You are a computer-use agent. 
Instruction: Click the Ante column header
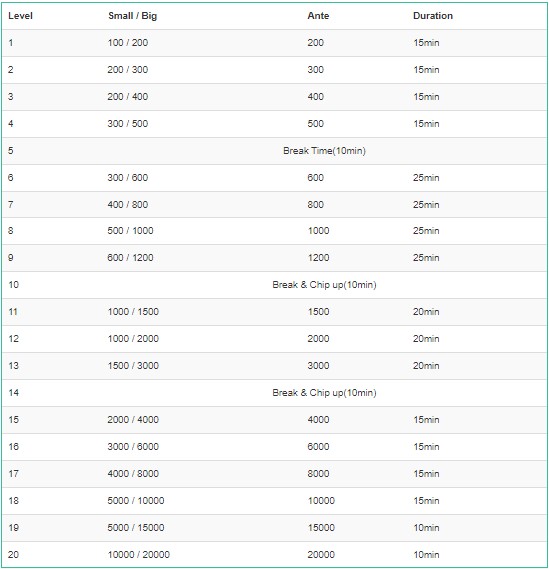318,16
